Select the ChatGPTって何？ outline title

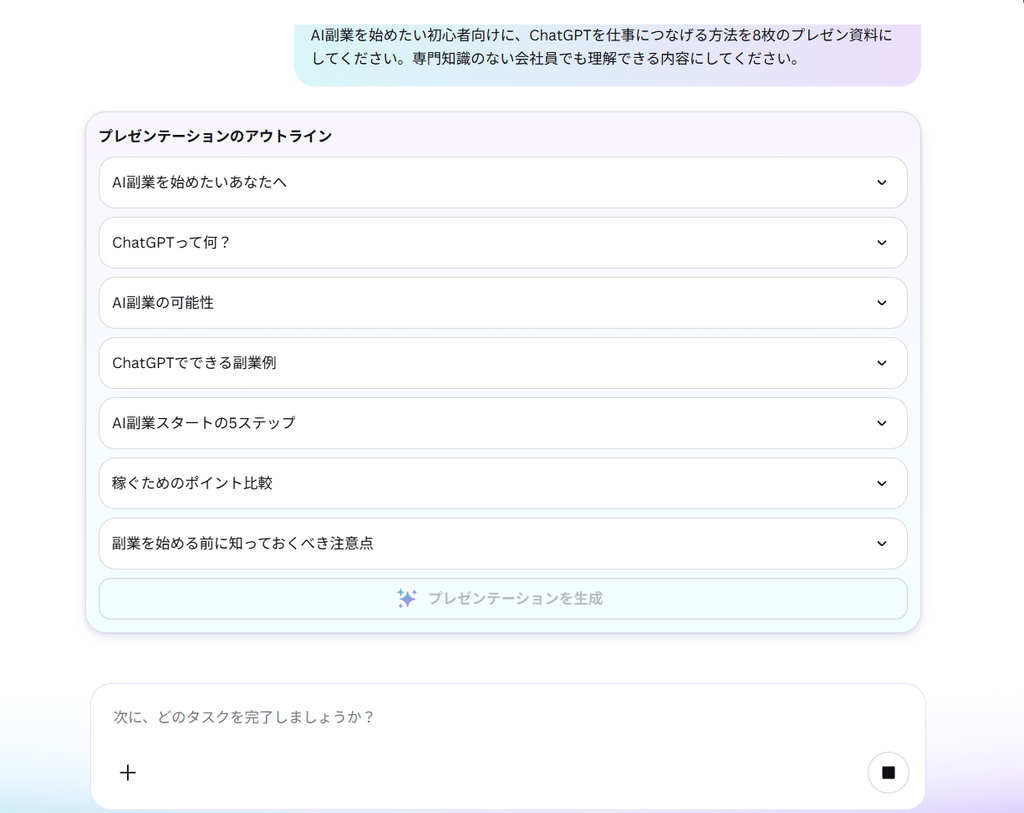pyautogui.click(x=171, y=242)
